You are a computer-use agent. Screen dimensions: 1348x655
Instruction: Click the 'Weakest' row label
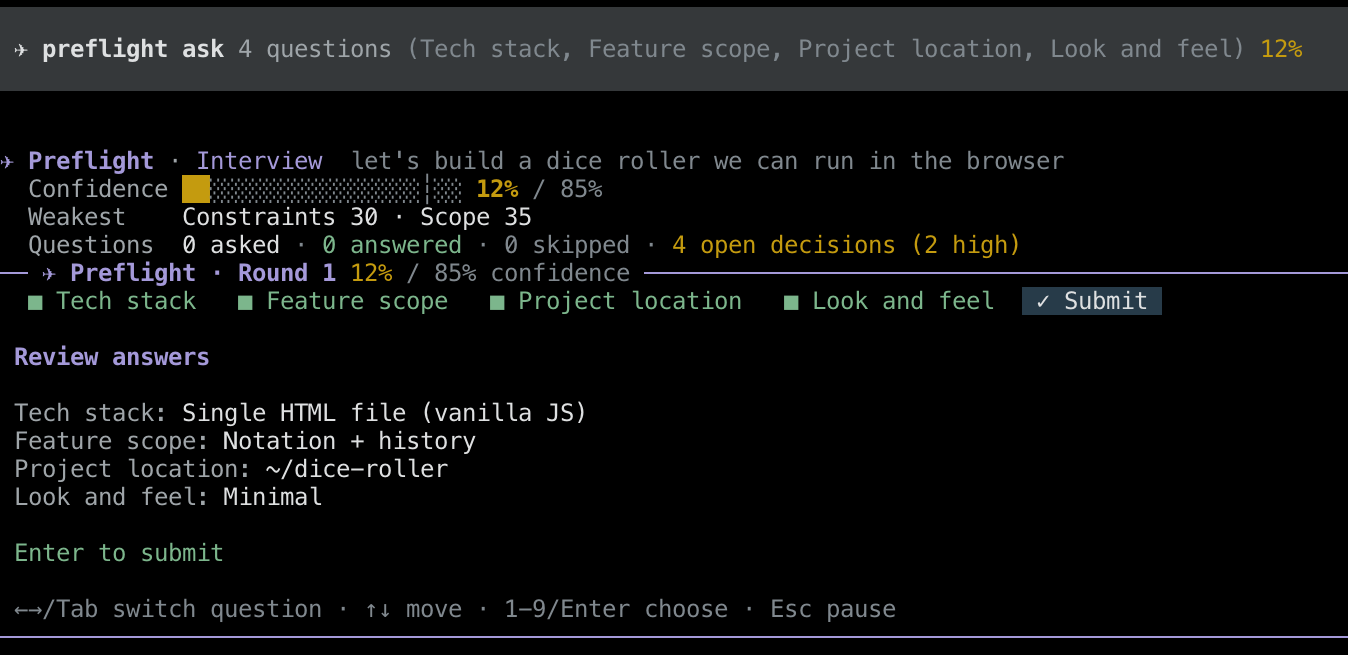pos(77,217)
